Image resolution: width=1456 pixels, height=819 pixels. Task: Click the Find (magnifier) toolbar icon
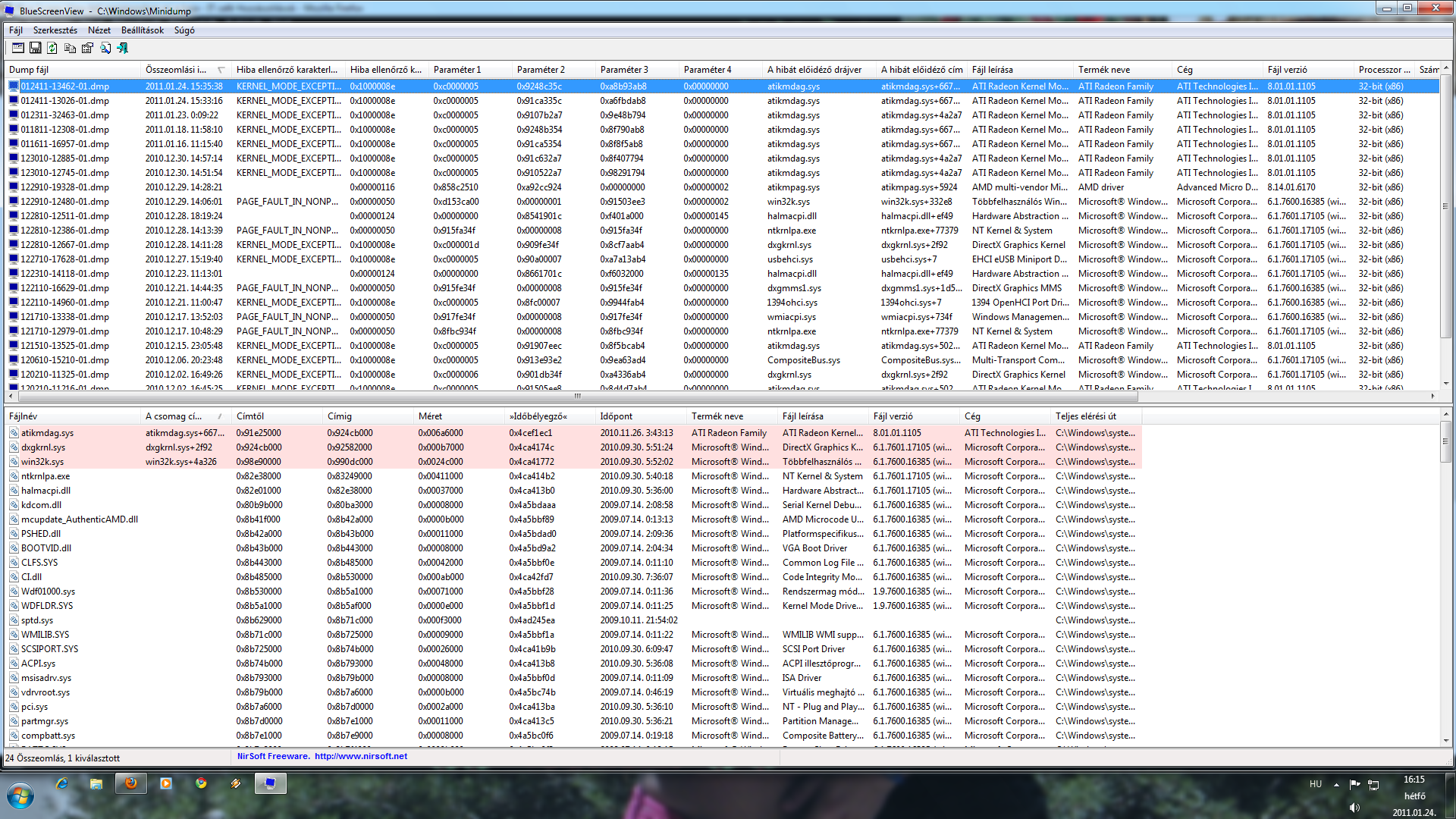[105, 48]
